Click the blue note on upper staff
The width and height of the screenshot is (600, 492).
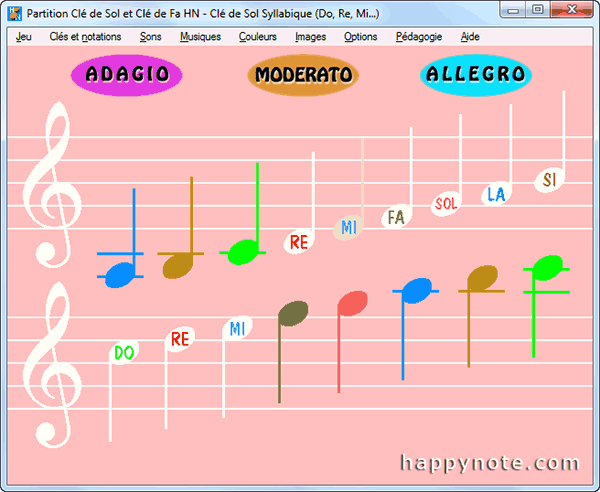coord(120,275)
